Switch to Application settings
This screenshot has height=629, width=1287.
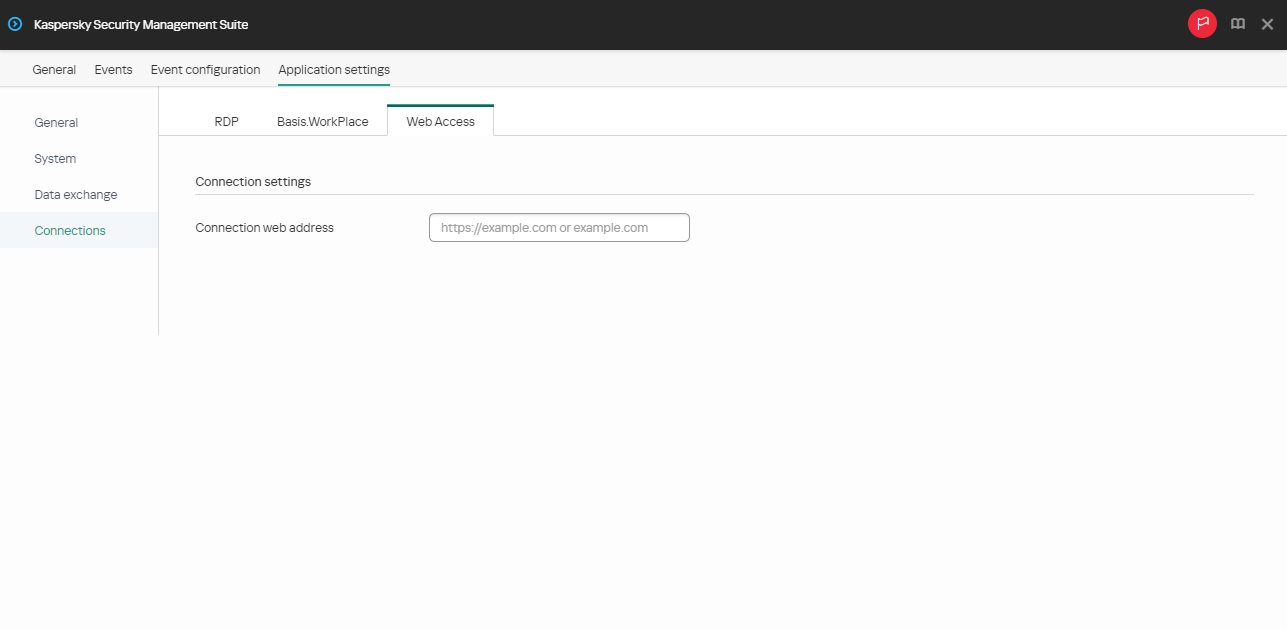[x=333, y=69]
